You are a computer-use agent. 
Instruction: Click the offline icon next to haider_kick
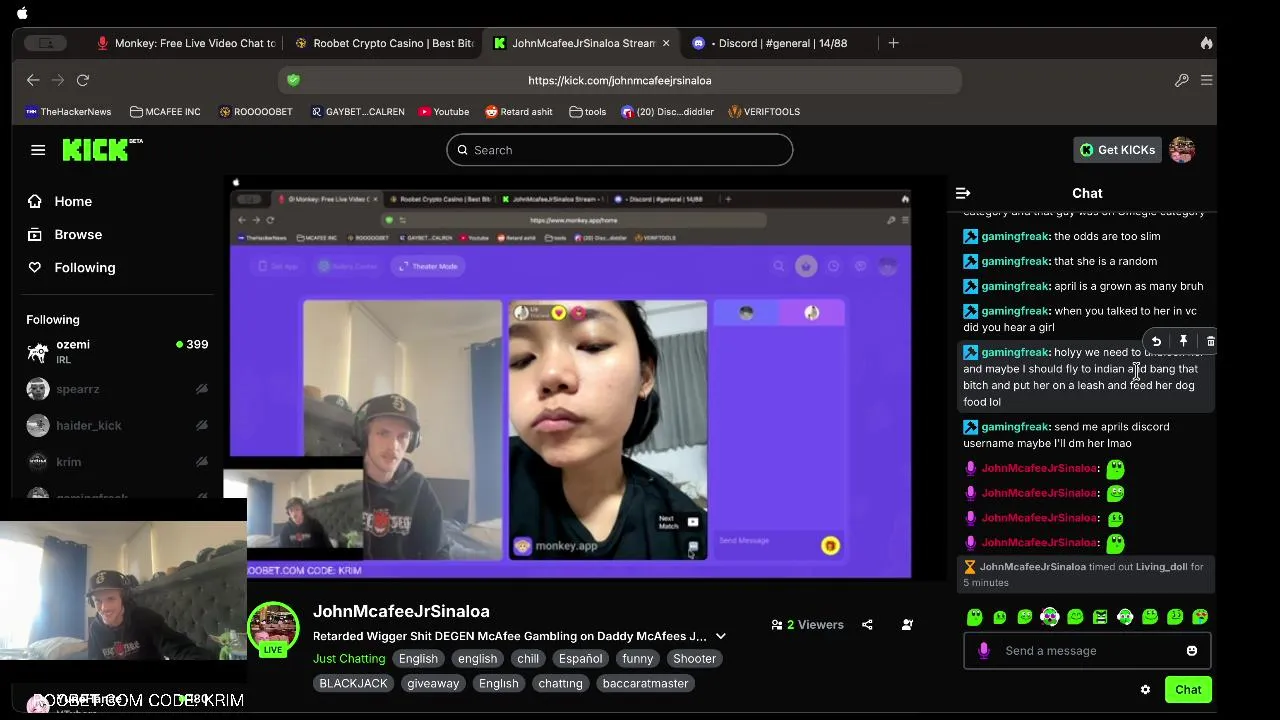[201, 425]
